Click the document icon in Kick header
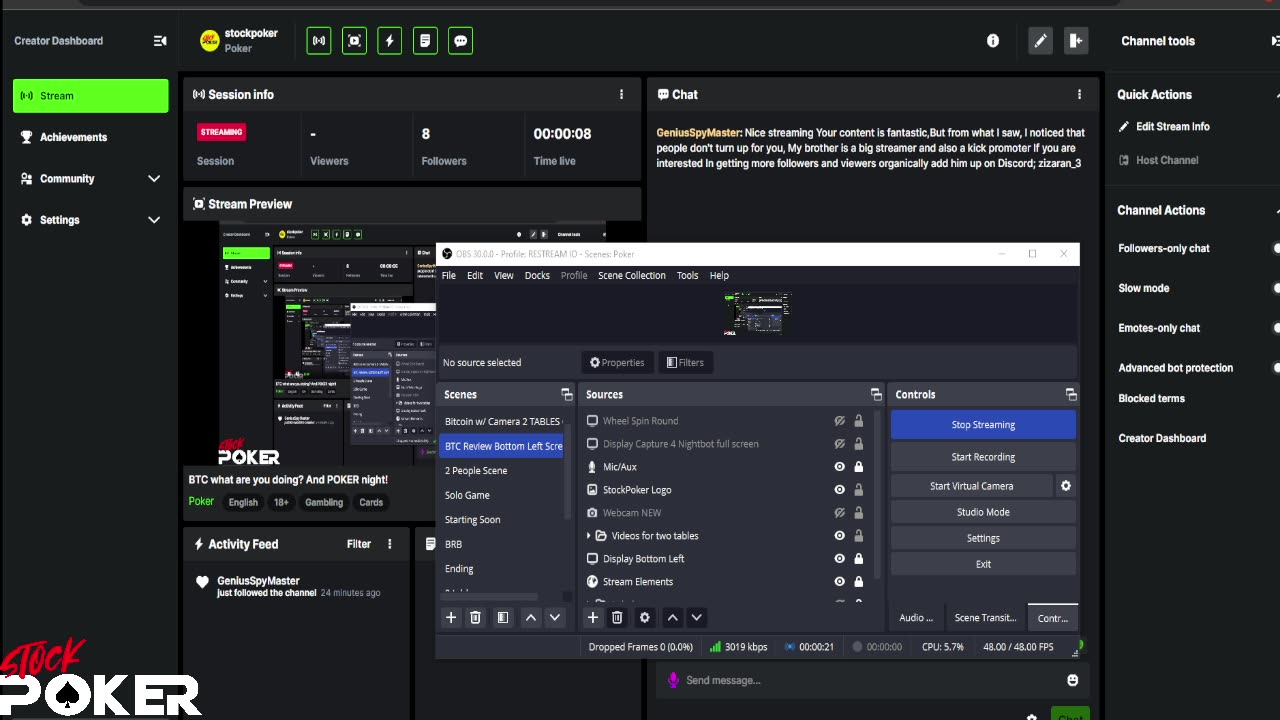The width and height of the screenshot is (1280, 720). coord(425,41)
